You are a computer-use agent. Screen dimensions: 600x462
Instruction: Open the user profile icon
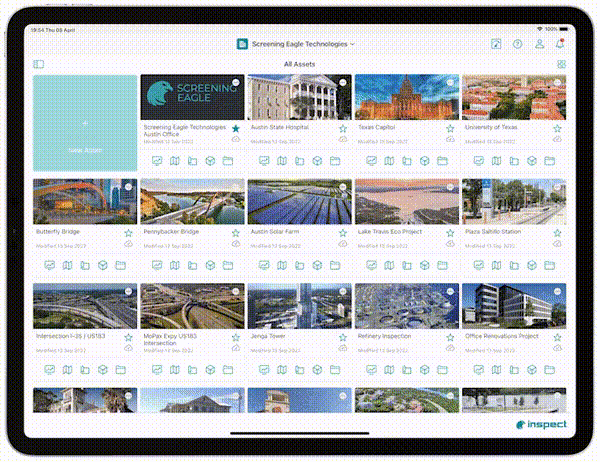[539, 44]
